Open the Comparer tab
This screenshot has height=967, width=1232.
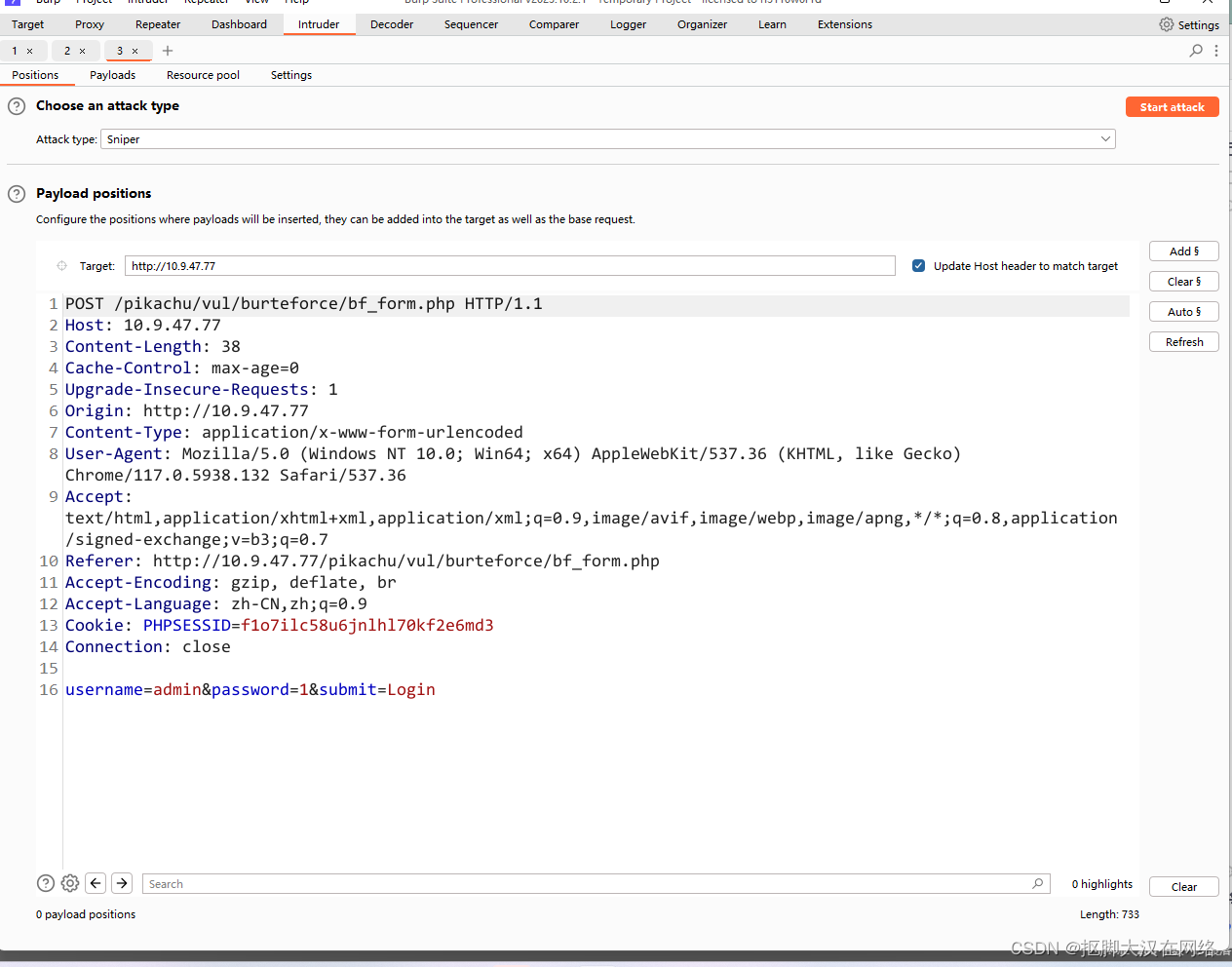554,24
